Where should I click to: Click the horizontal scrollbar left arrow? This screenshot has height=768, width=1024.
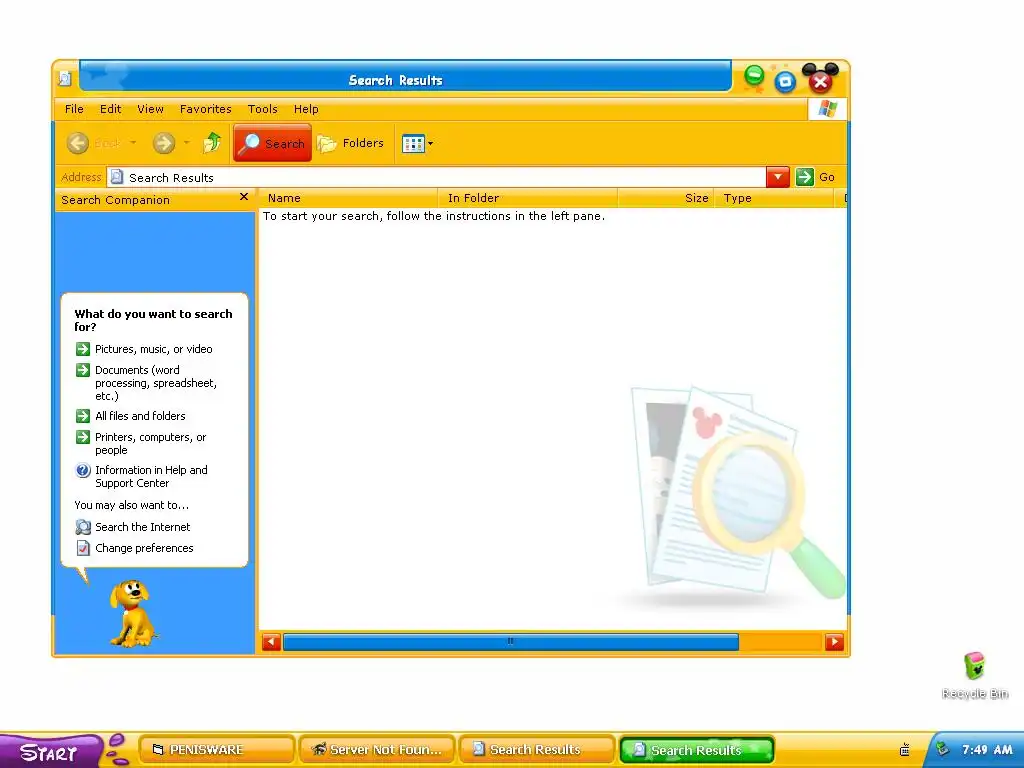[x=272, y=642]
